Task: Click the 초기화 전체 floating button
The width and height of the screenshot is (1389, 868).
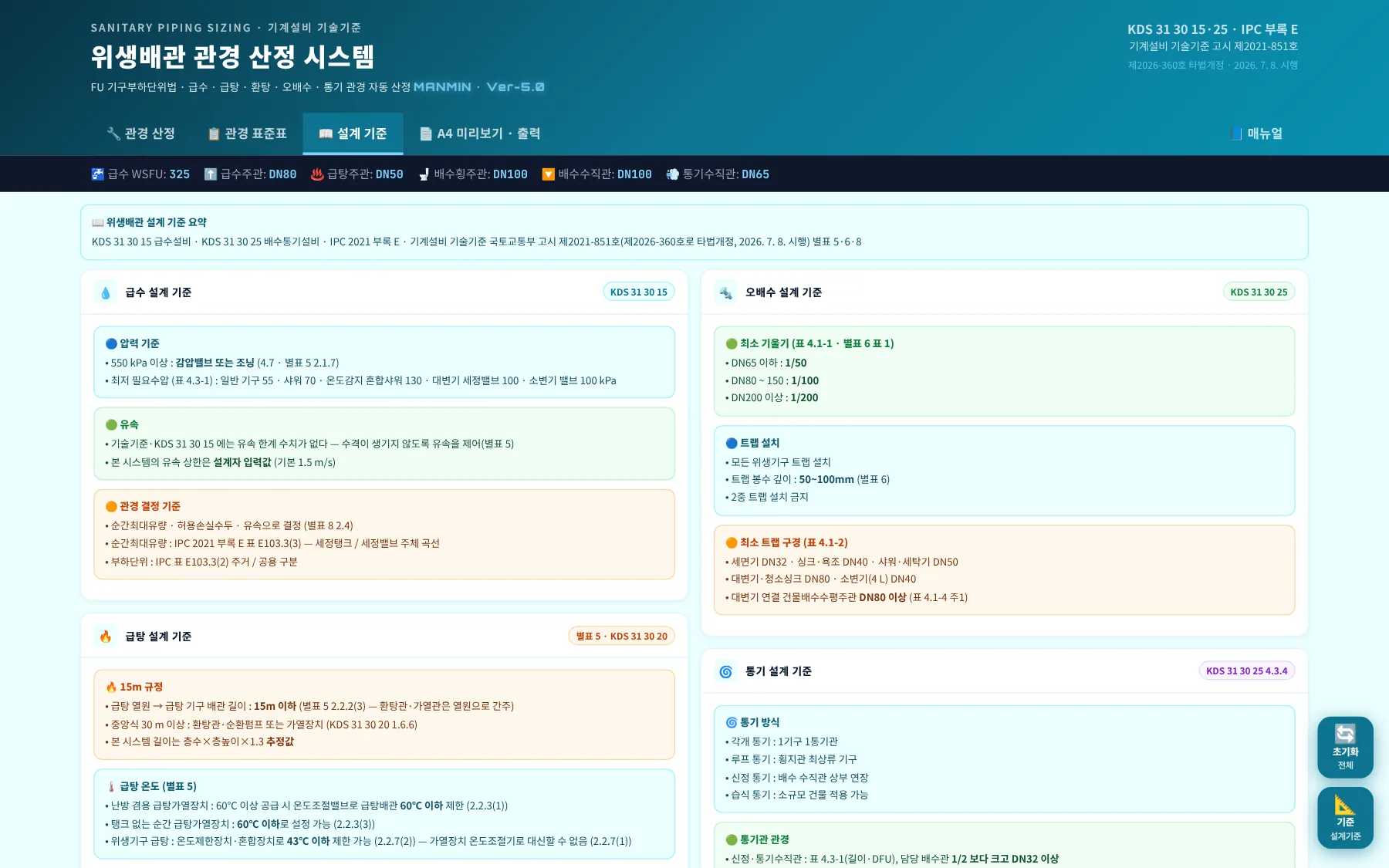Action: 1345,747
